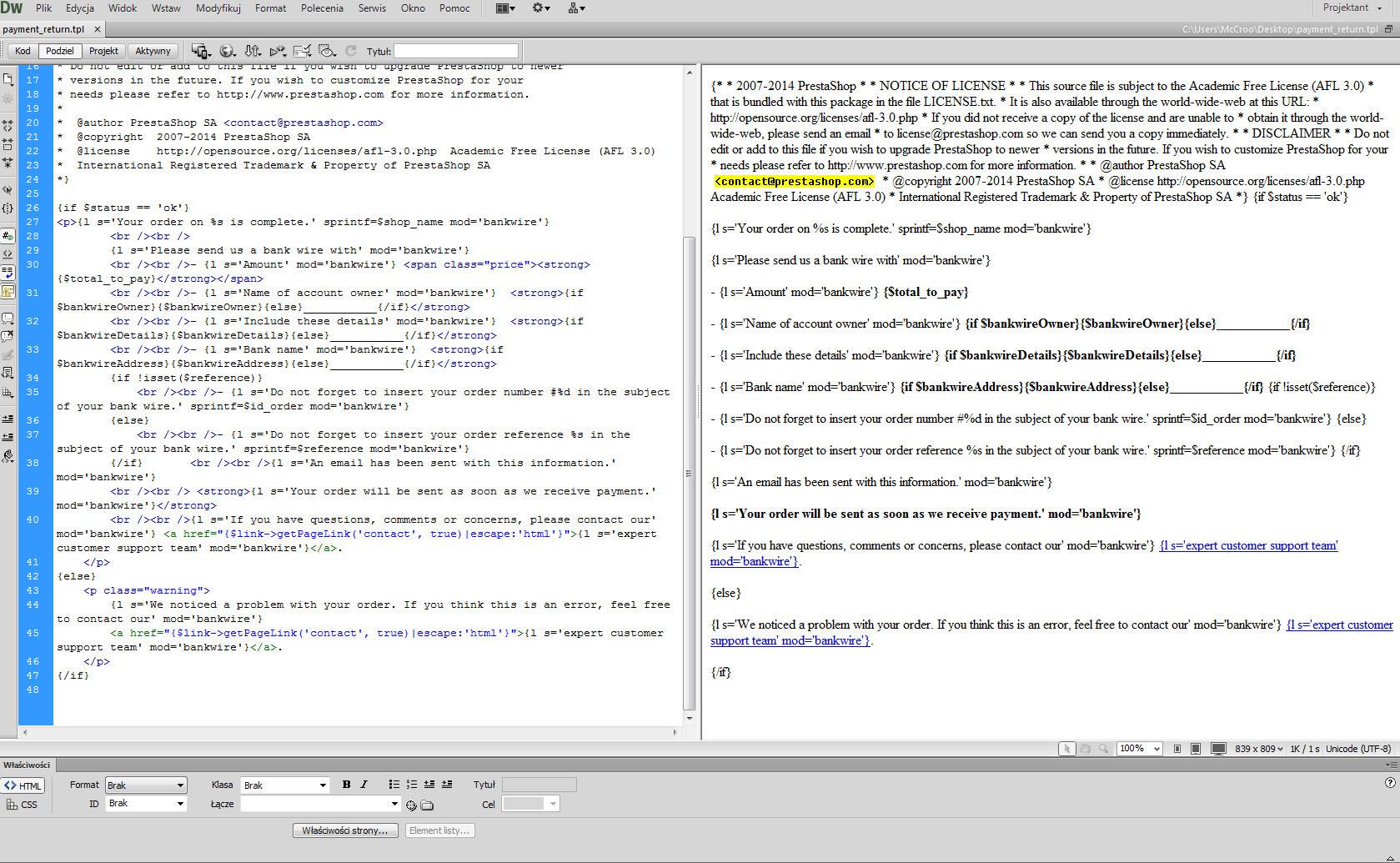Click into the Tytuł input field in the toolbar

point(455,51)
